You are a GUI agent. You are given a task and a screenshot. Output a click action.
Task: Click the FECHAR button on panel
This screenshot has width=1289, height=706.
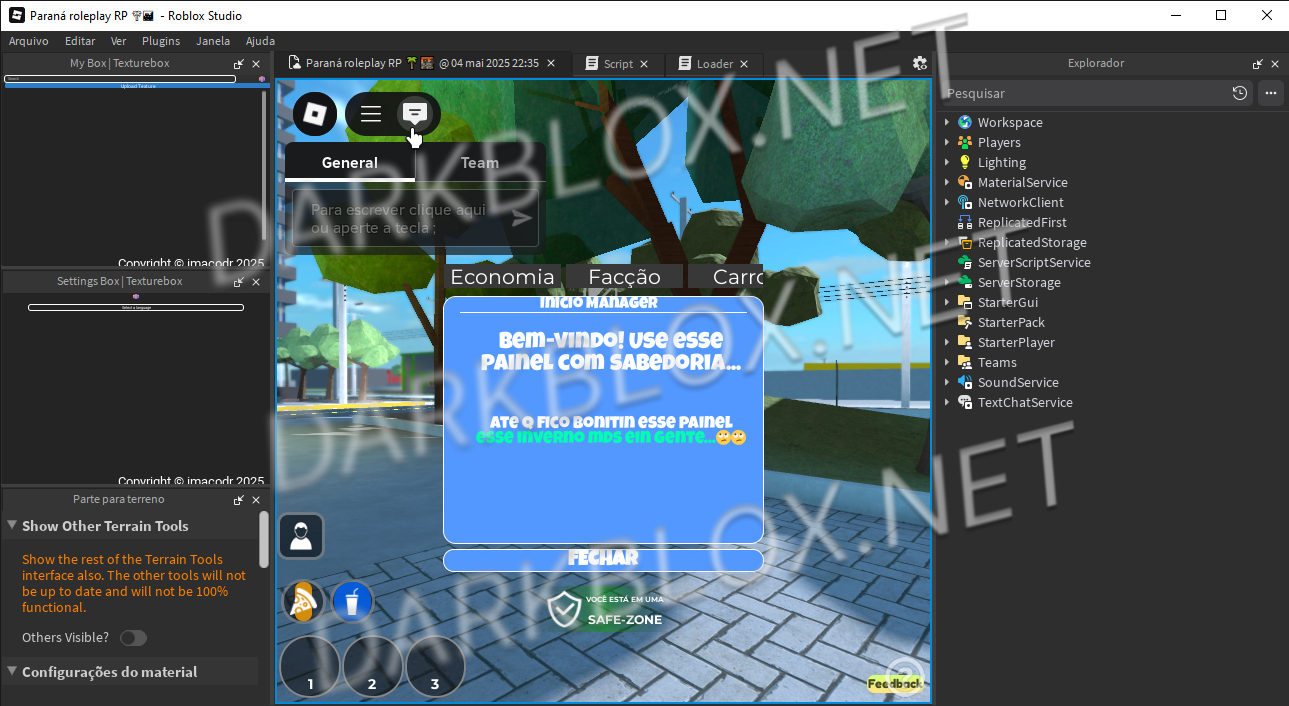point(603,559)
